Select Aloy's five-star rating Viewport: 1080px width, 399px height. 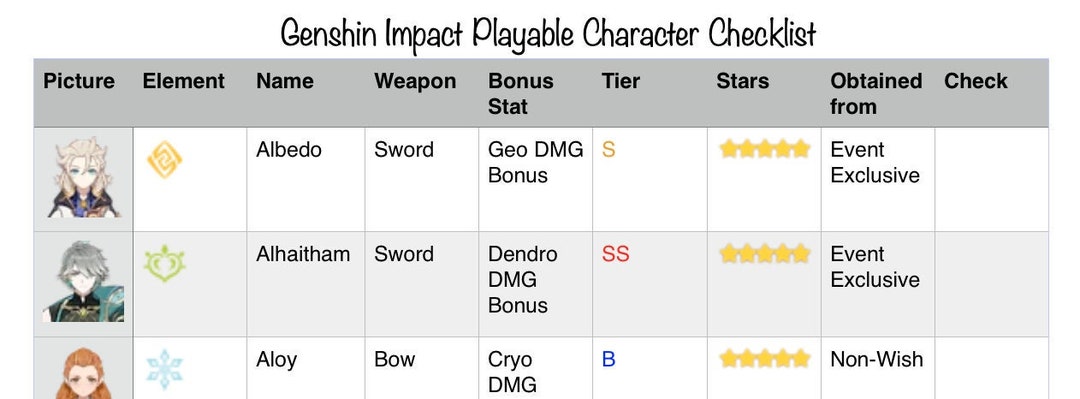coord(765,358)
